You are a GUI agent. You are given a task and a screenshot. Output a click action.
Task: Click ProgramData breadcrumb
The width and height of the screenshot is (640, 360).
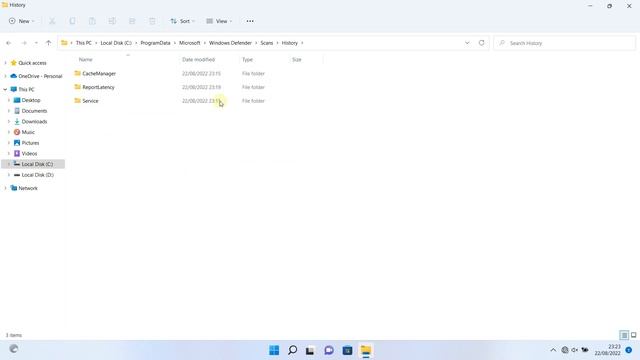tap(155, 43)
